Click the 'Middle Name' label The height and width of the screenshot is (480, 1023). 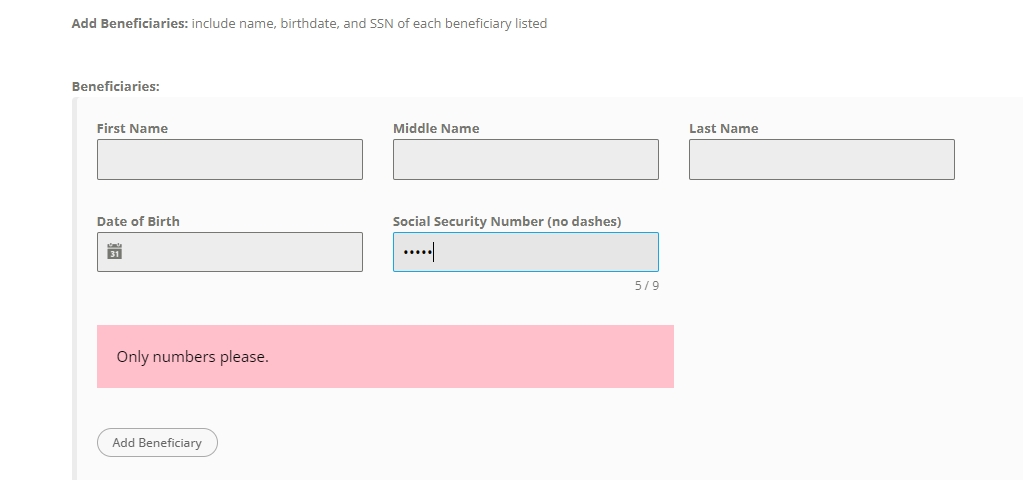436,128
